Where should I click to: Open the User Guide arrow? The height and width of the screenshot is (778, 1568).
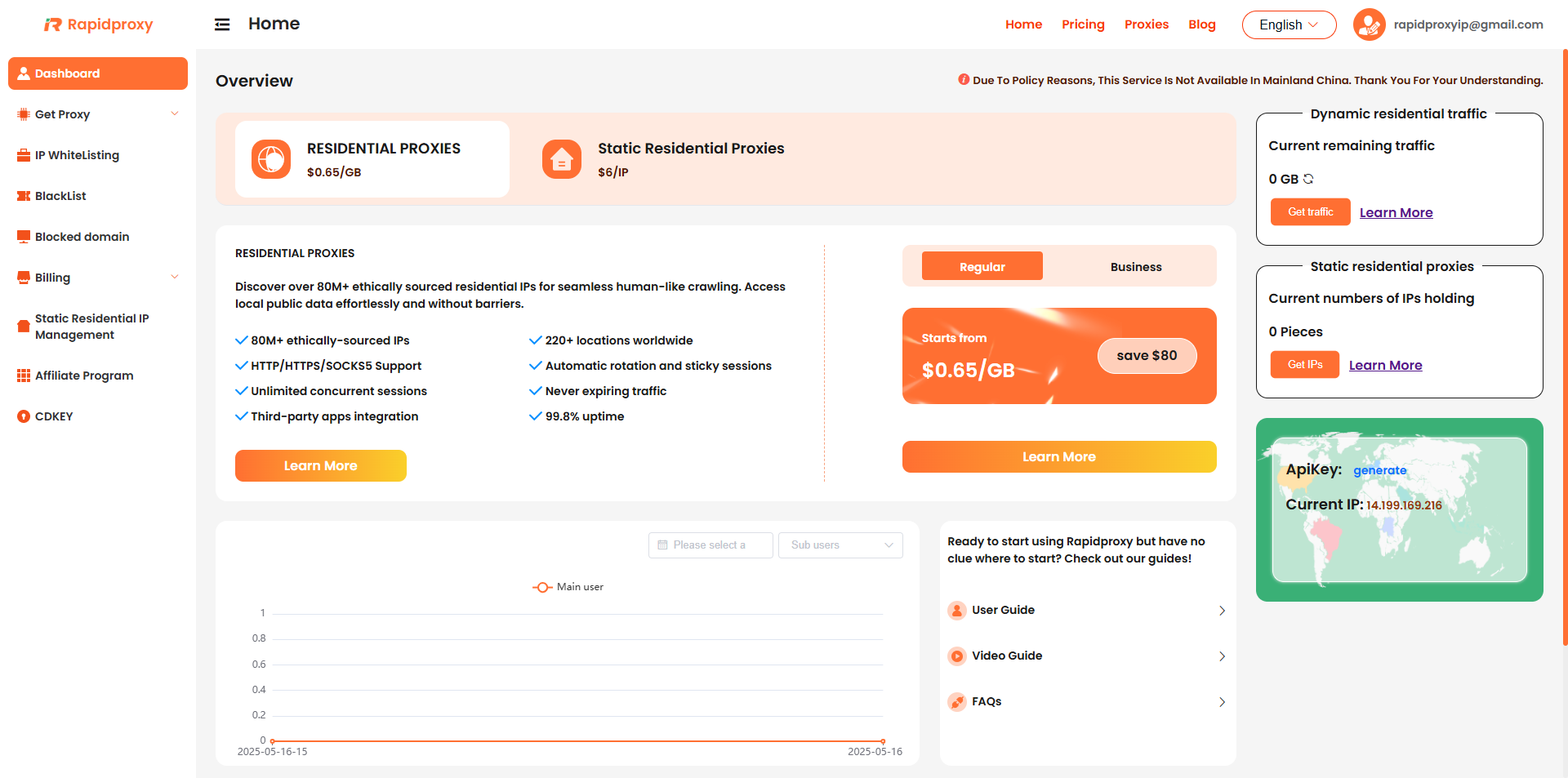tap(1222, 611)
